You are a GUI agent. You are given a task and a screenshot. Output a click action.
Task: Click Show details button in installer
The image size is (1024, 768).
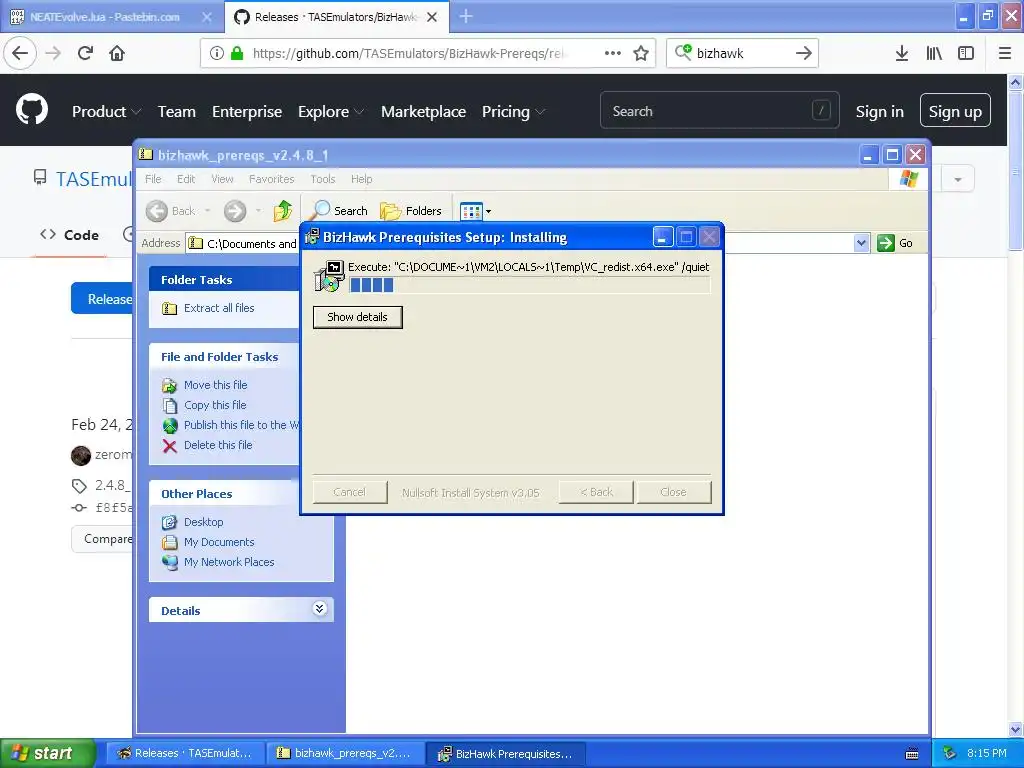pos(357,317)
